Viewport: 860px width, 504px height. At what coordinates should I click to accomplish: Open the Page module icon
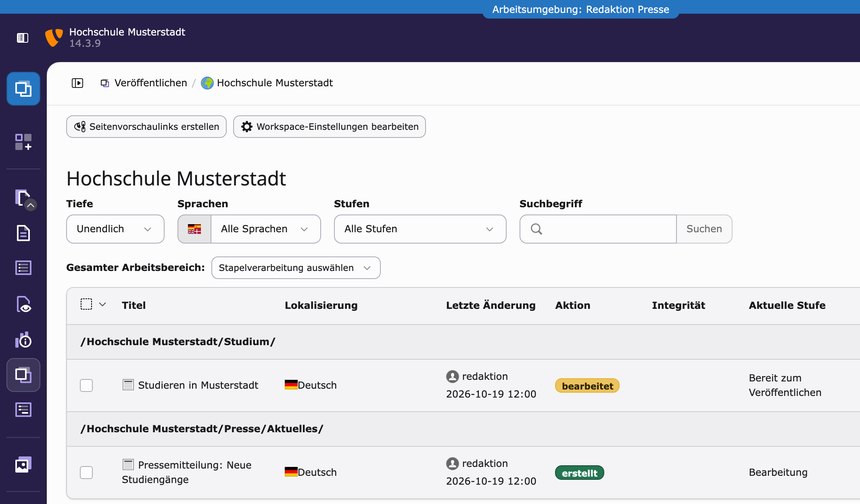[x=23, y=233]
